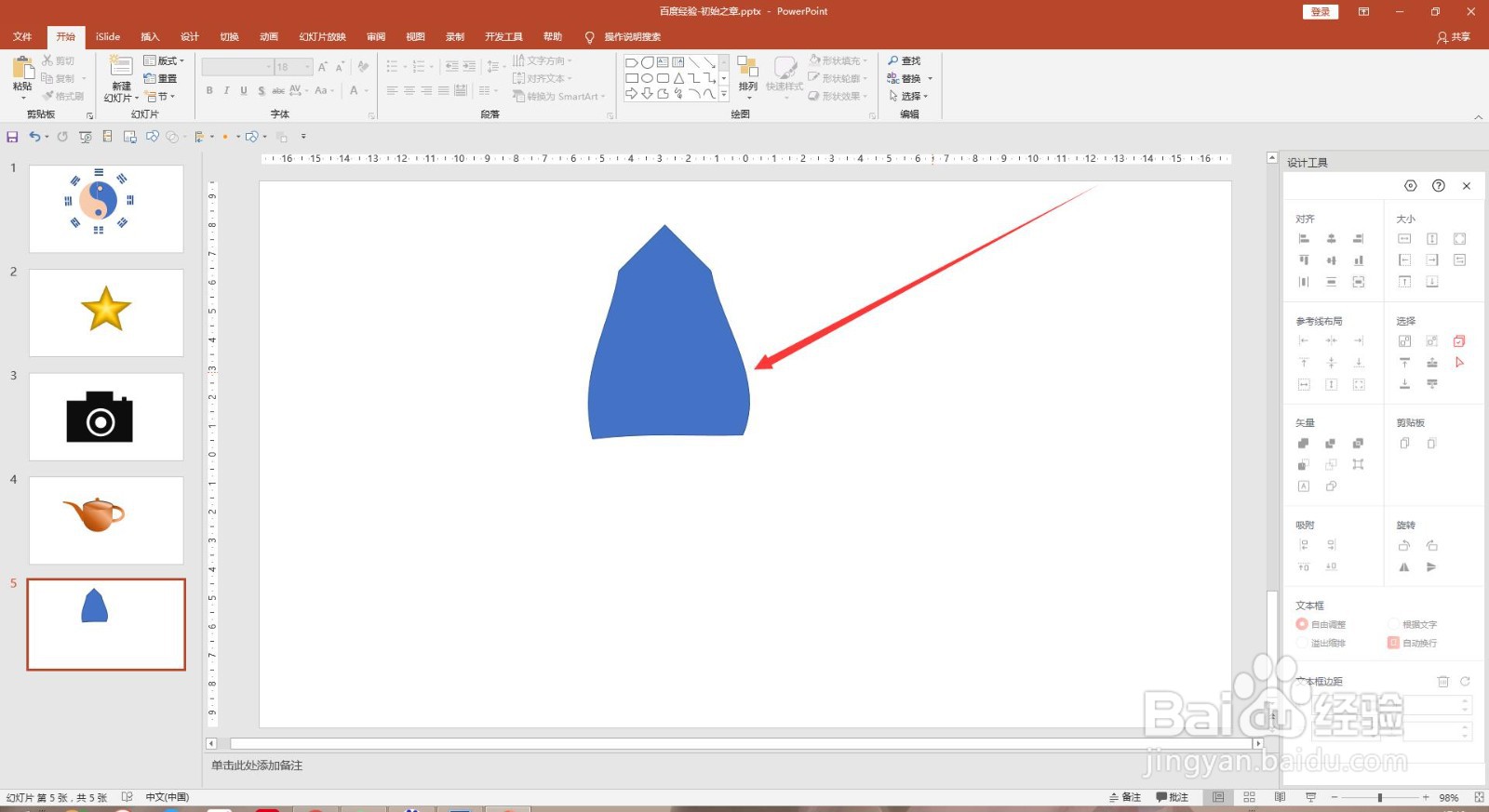The height and width of the screenshot is (812, 1489).
Task: Open the 设计 ribbon tab
Action: click(190, 37)
